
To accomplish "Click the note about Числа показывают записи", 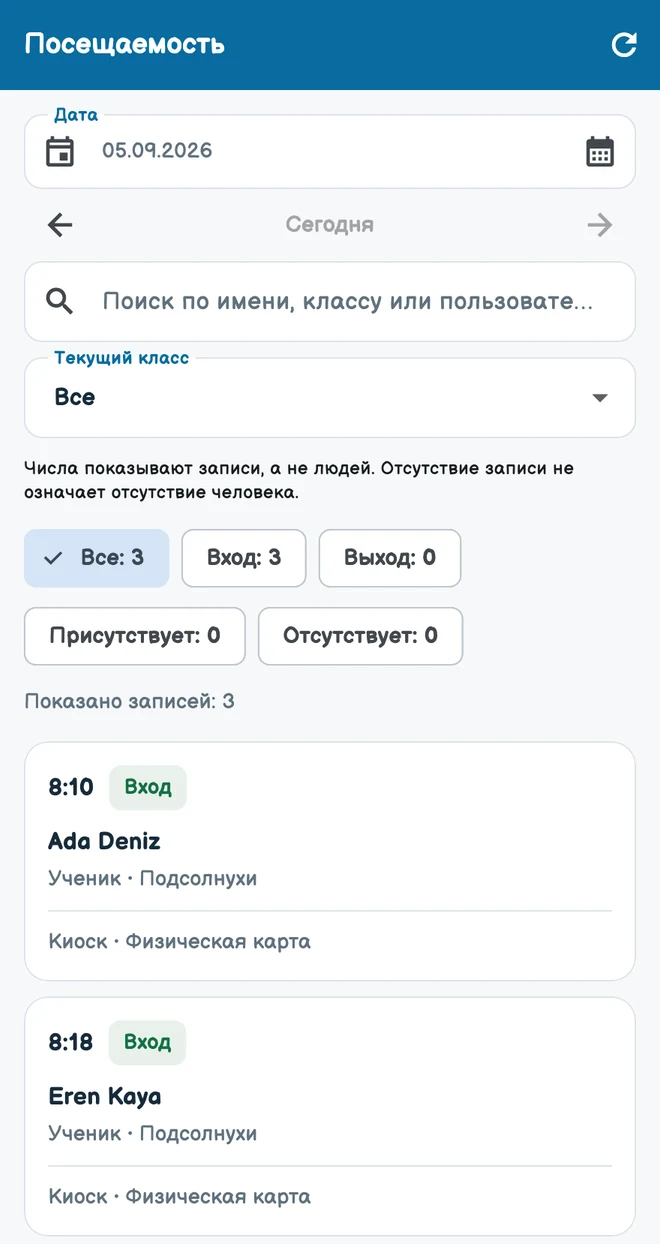I will (x=300, y=480).
